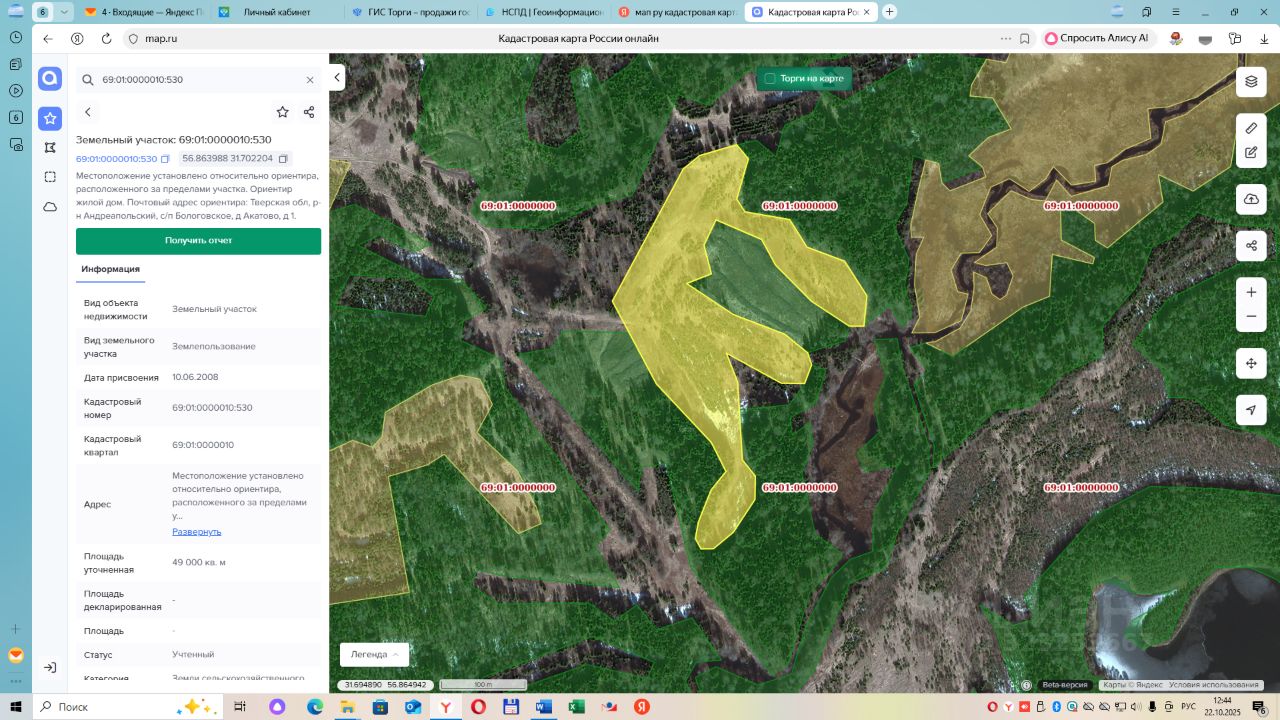Viewport: 1280px width, 720px height.
Task: Select the ruler measurement tool
Action: (x=1251, y=129)
